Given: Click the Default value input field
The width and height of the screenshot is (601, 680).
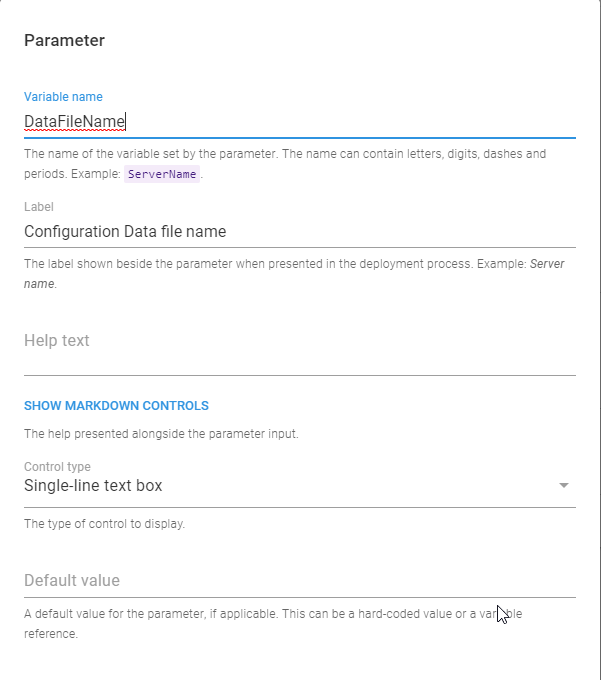Looking at the screenshot, I should coord(299,581).
